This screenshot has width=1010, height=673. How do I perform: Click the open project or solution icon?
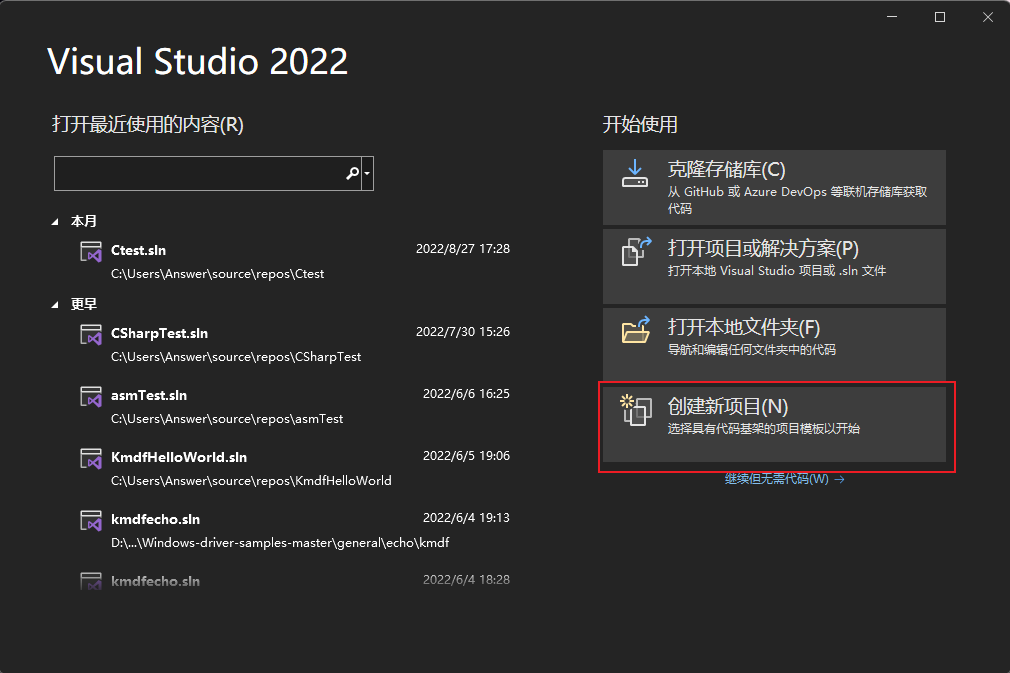tap(635, 251)
